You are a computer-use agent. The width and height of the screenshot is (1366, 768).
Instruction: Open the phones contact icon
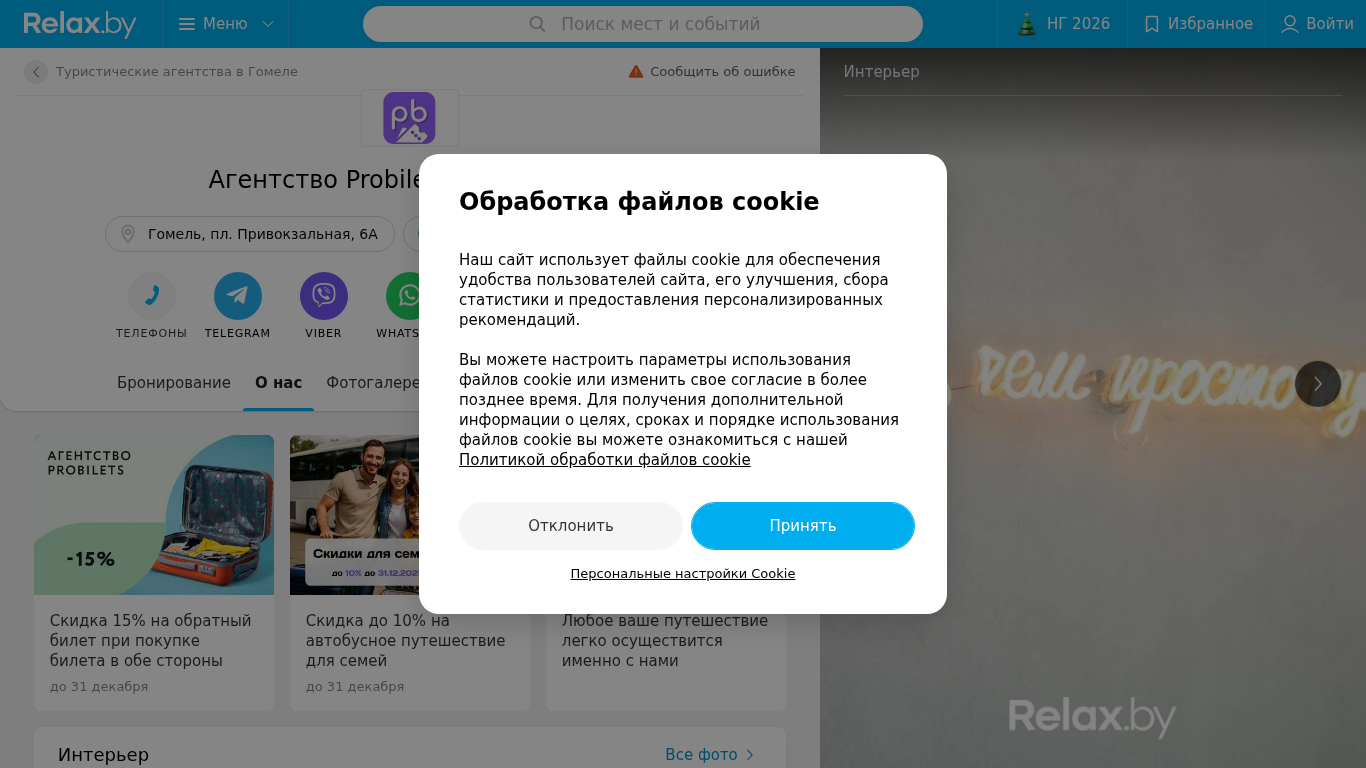[152, 296]
